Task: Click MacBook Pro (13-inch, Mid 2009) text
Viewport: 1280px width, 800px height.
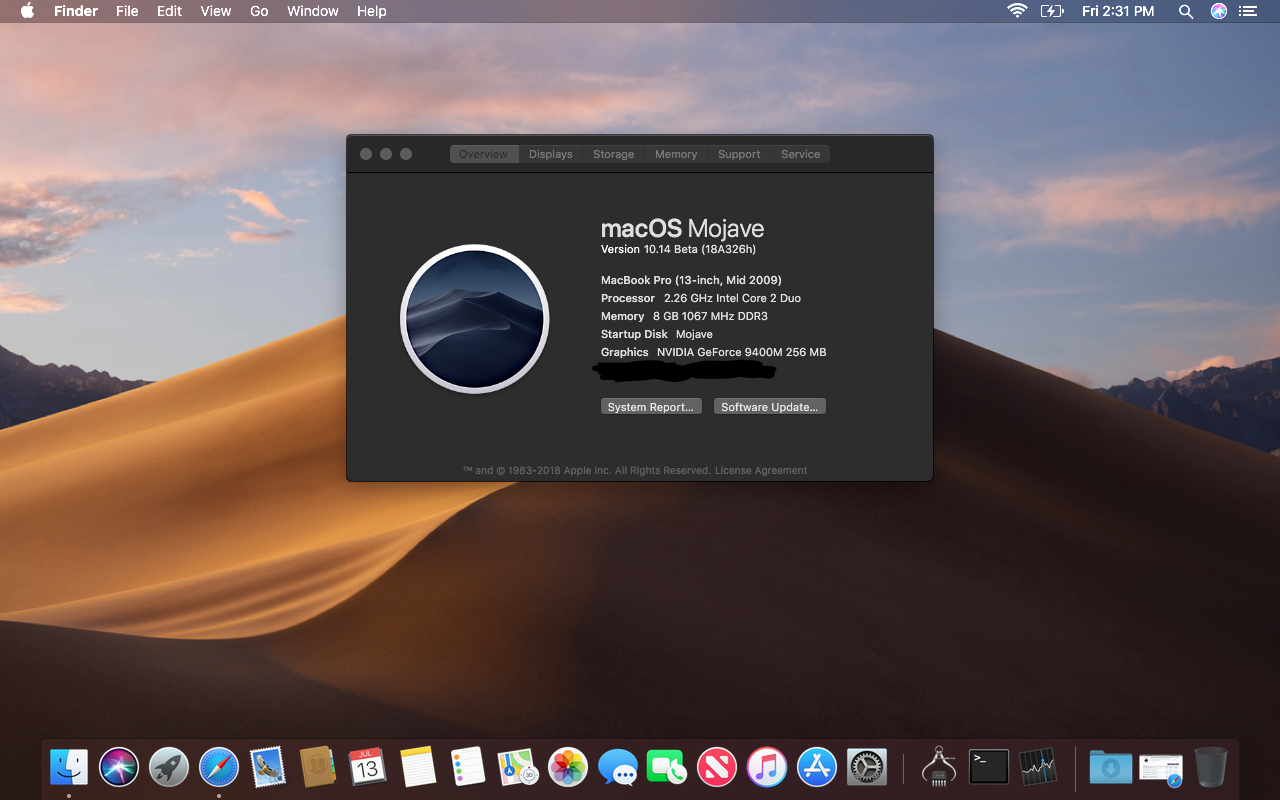Action: [x=691, y=280]
